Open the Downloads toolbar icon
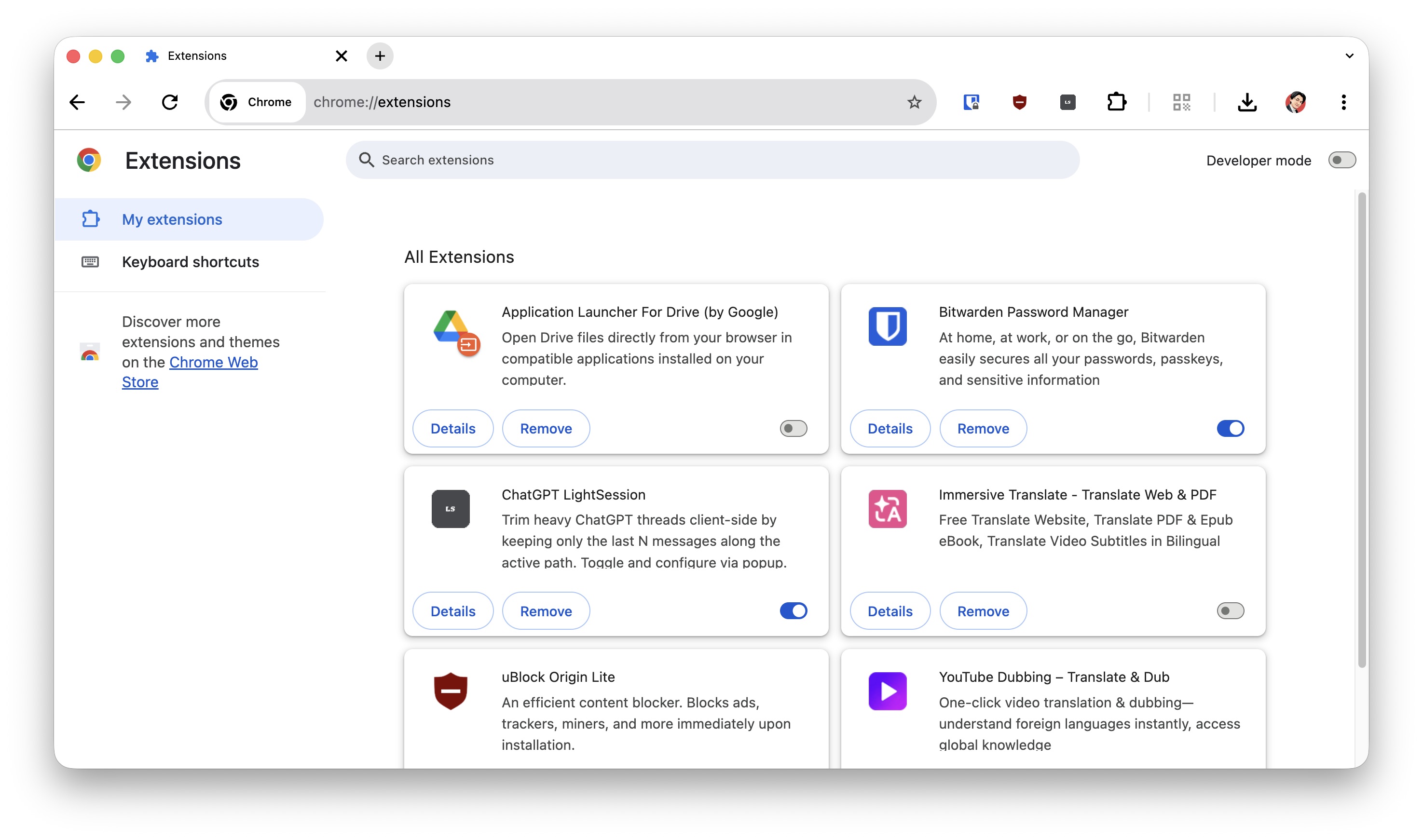 [1247, 102]
